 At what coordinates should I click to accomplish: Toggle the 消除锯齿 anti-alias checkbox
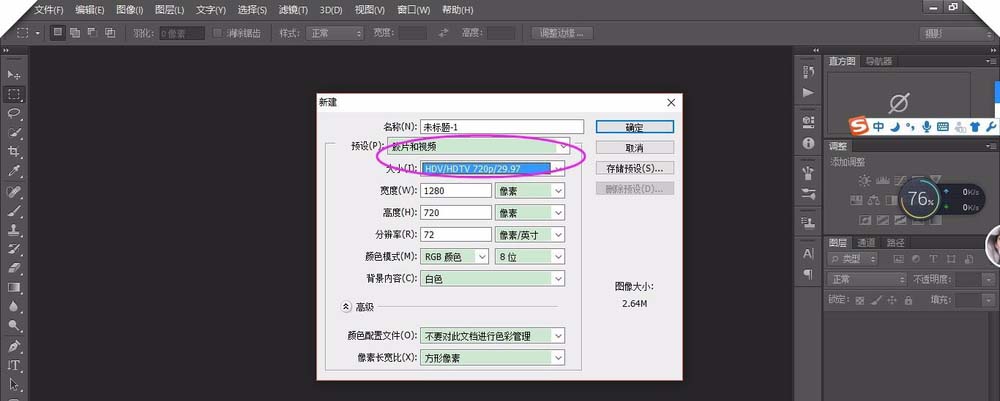coord(218,33)
